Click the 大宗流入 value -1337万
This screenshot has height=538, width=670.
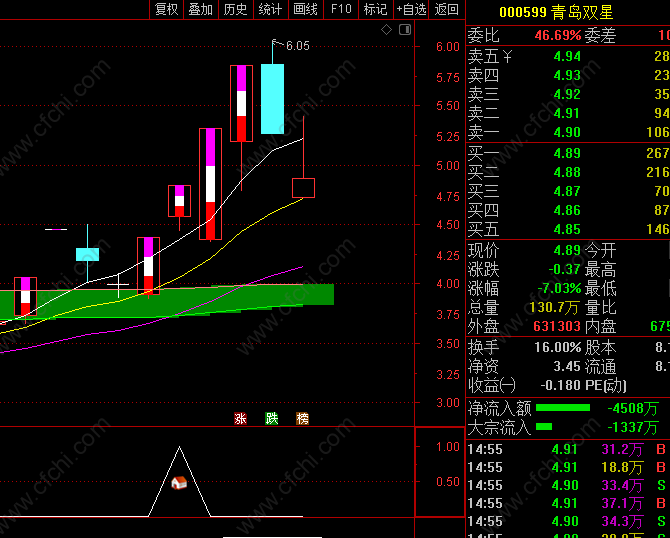[633, 427]
